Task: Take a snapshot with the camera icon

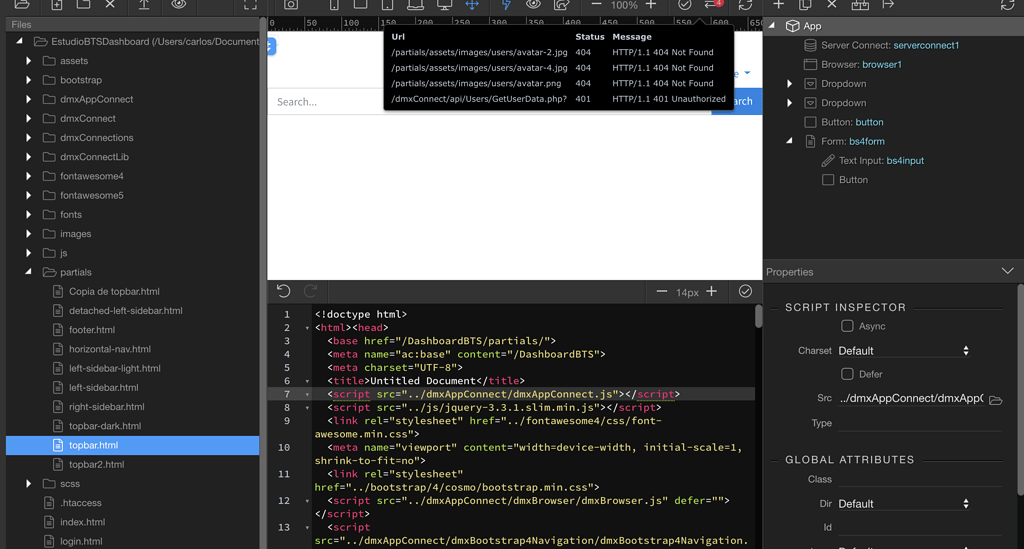Action: click(291, 4)
